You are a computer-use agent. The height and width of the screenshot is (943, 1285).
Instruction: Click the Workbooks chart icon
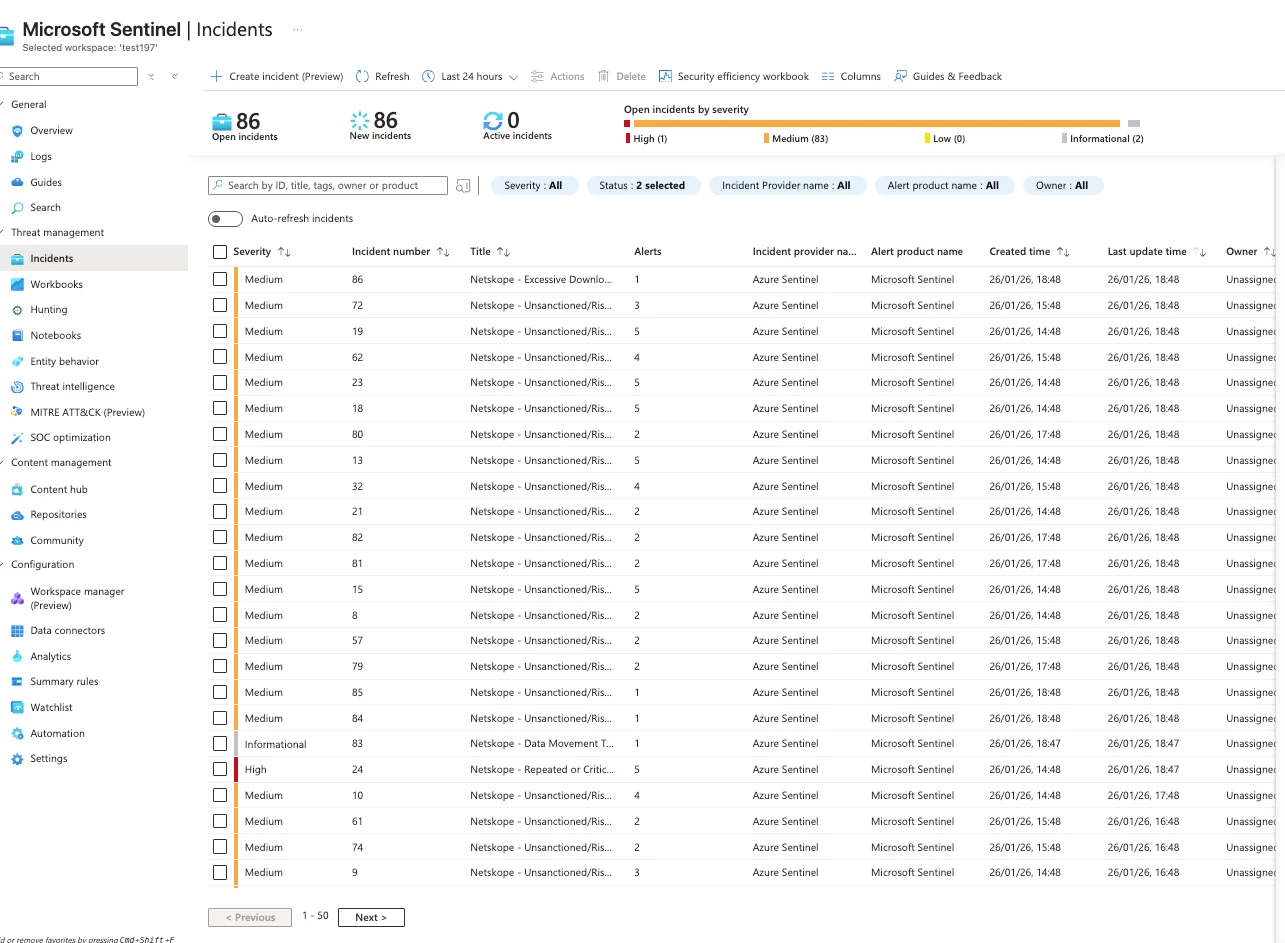pyautogui.click(x=17, y=285)
